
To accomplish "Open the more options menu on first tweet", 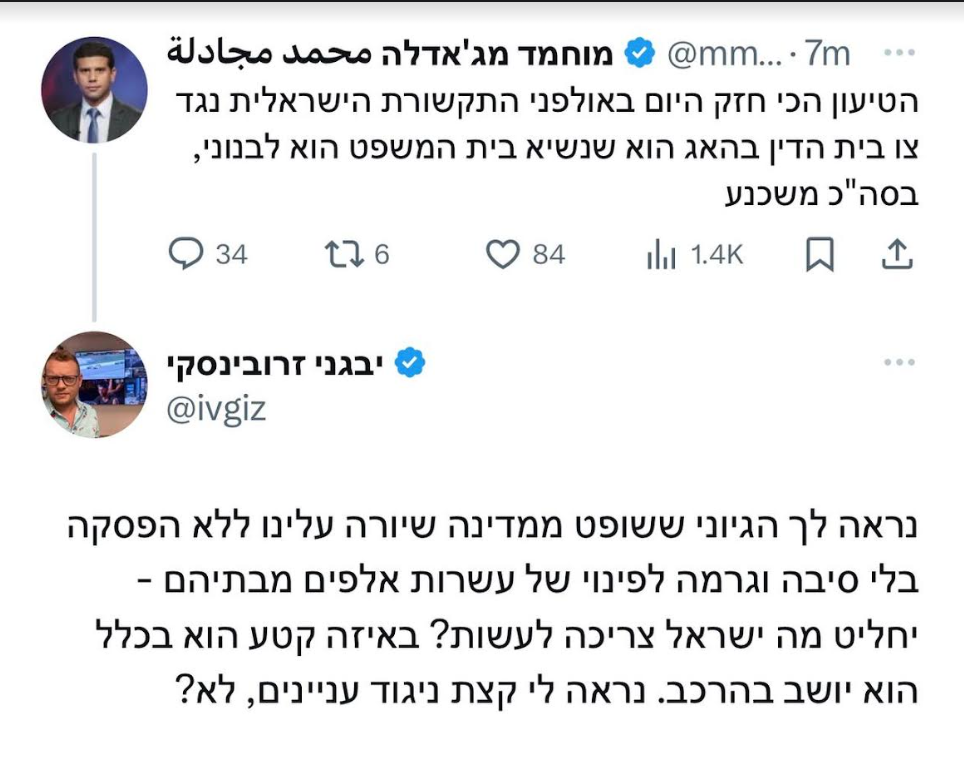I will point(901,54).
